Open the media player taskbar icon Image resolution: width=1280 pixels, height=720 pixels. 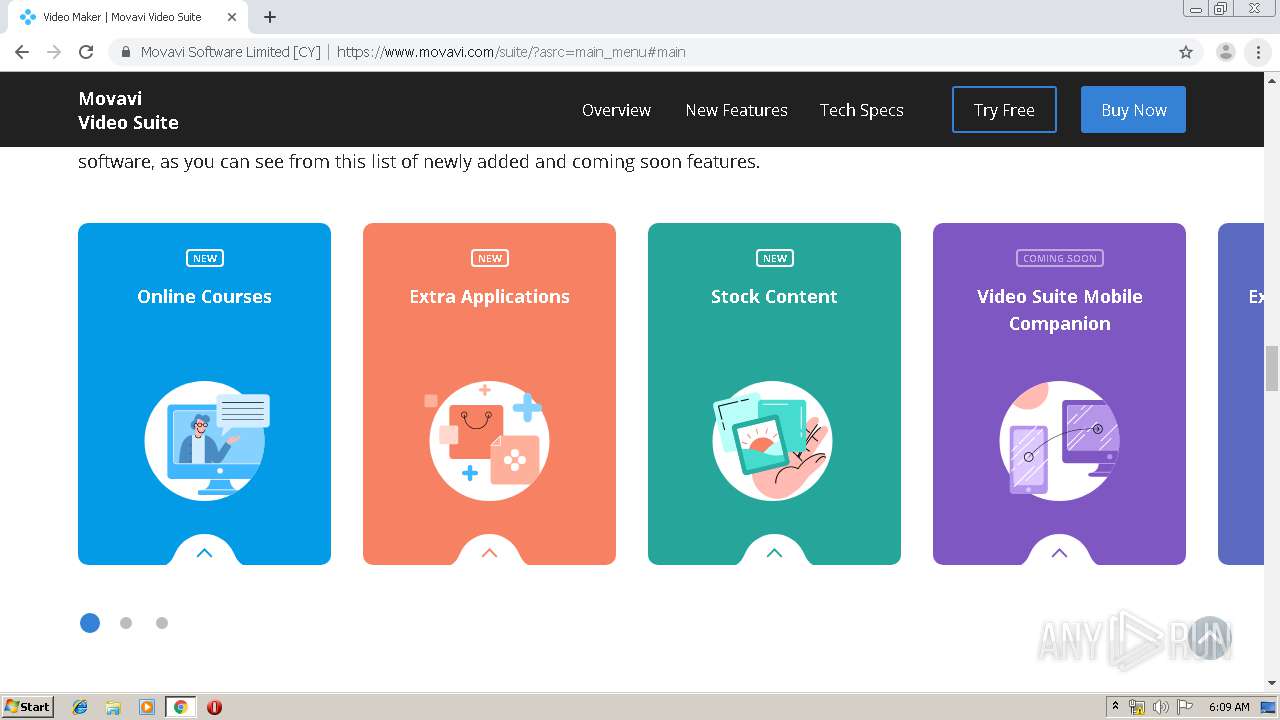point(147,707)
